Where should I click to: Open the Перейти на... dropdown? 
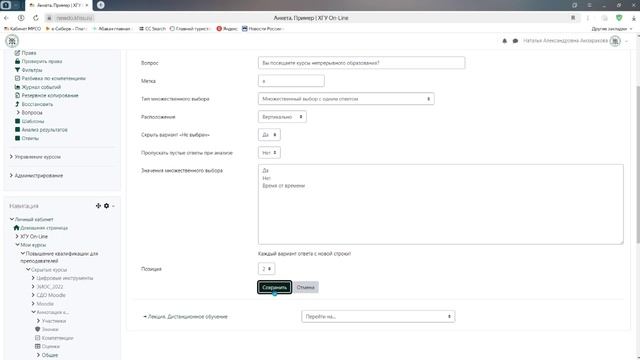[378, 316]
